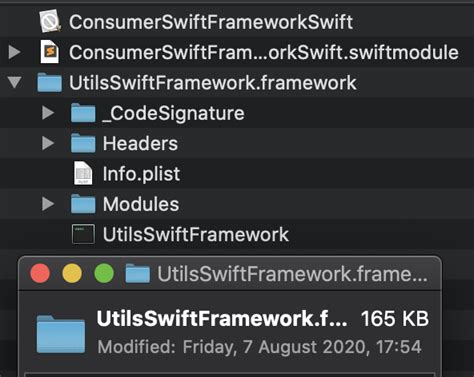Click the Modules folder icon
The width and height of the screenshot is (474, 377).
click(x=83, y=204)
